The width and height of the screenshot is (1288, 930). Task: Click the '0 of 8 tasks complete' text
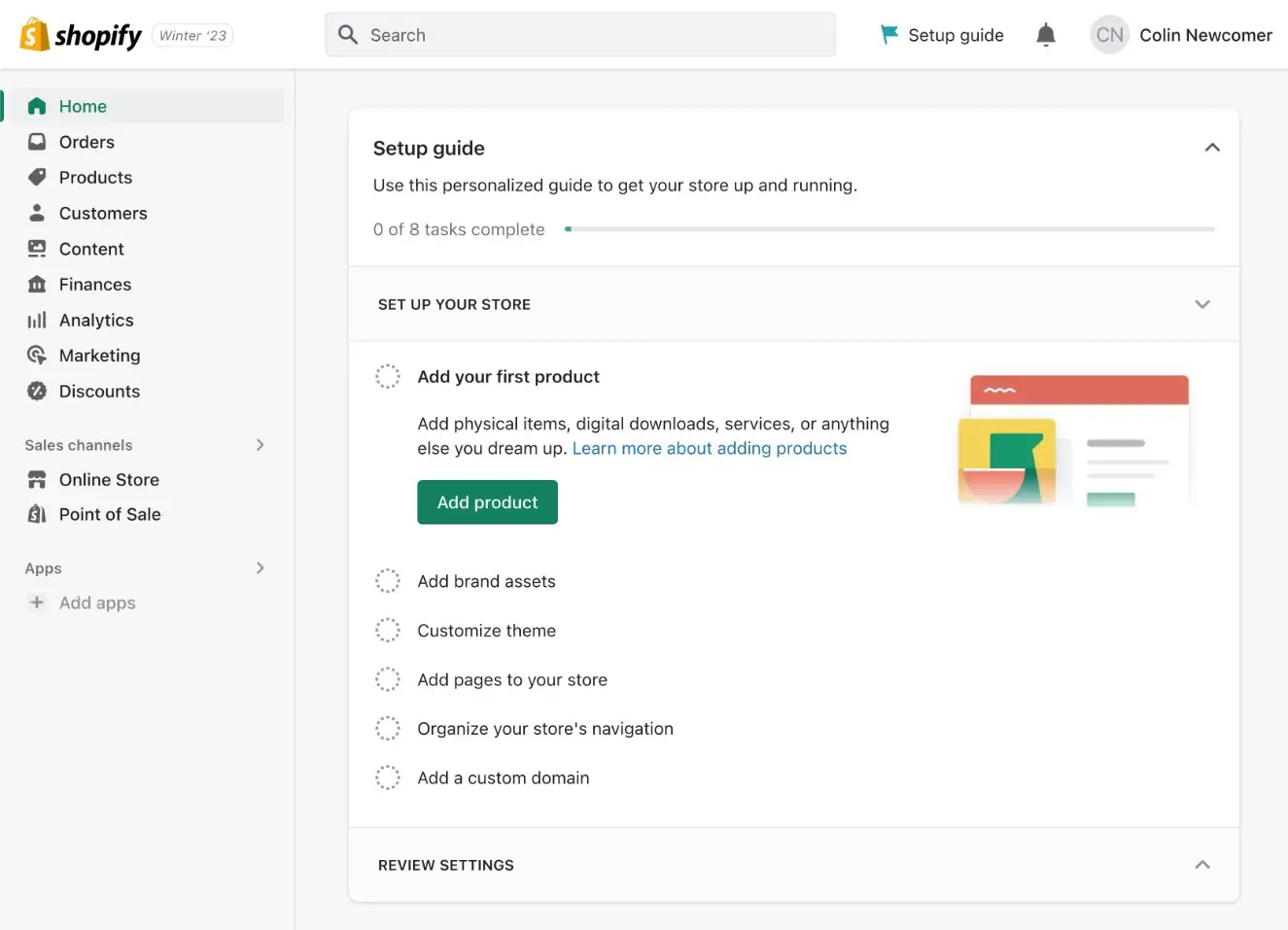[x=459, y=229]
